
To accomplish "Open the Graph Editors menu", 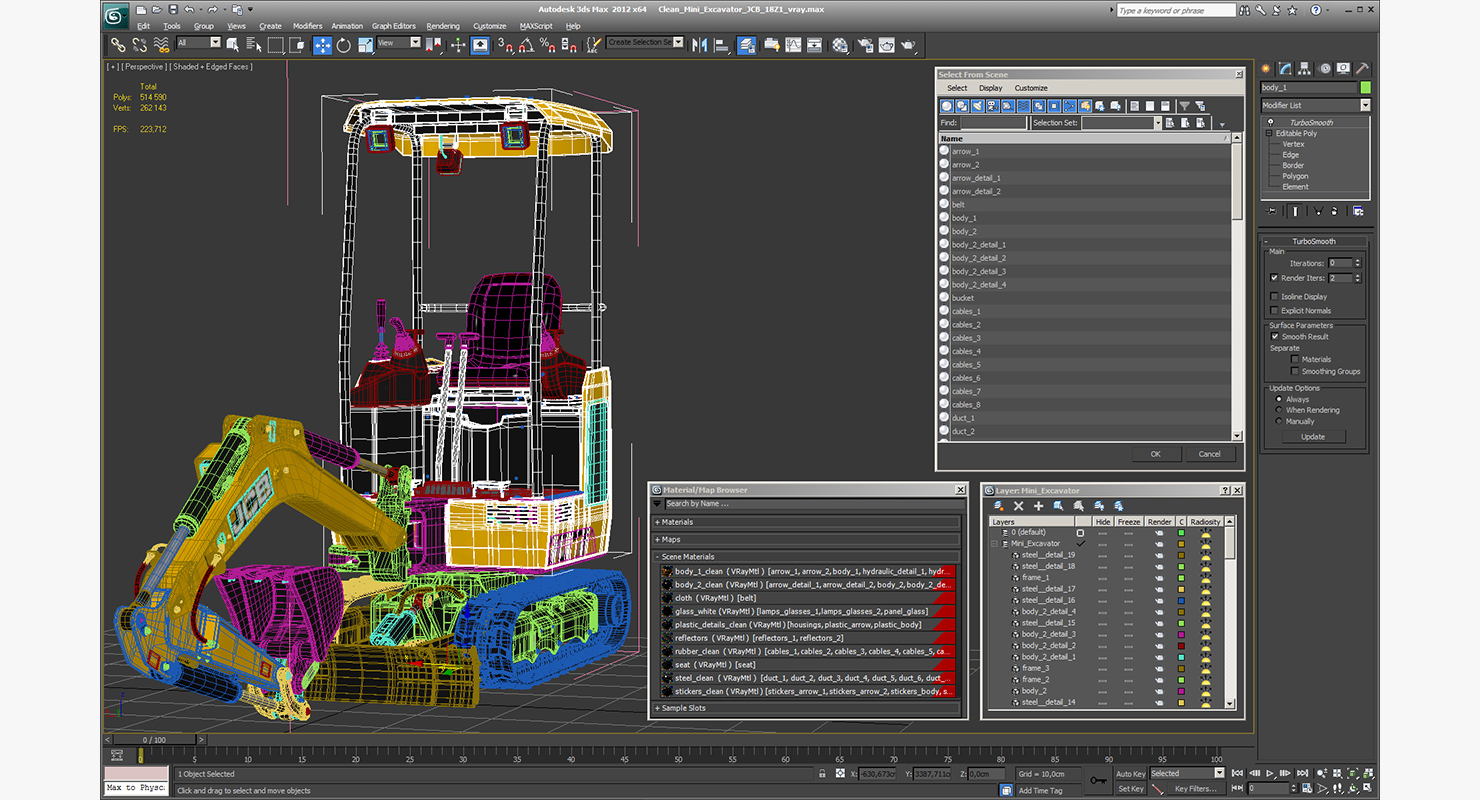I will pyautogui.click(x=394, y=26).
